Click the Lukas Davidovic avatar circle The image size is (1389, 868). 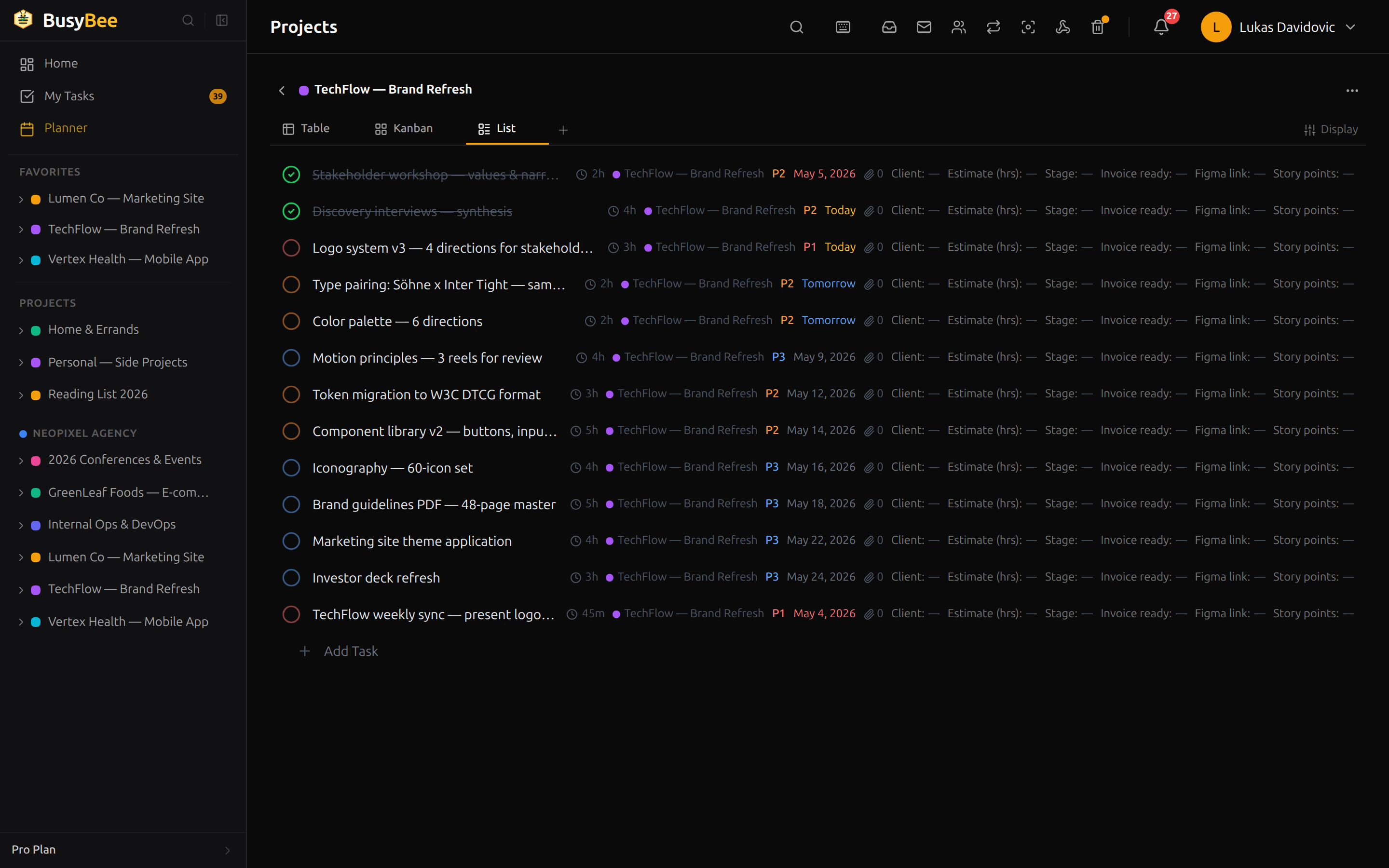point(1216,27)
